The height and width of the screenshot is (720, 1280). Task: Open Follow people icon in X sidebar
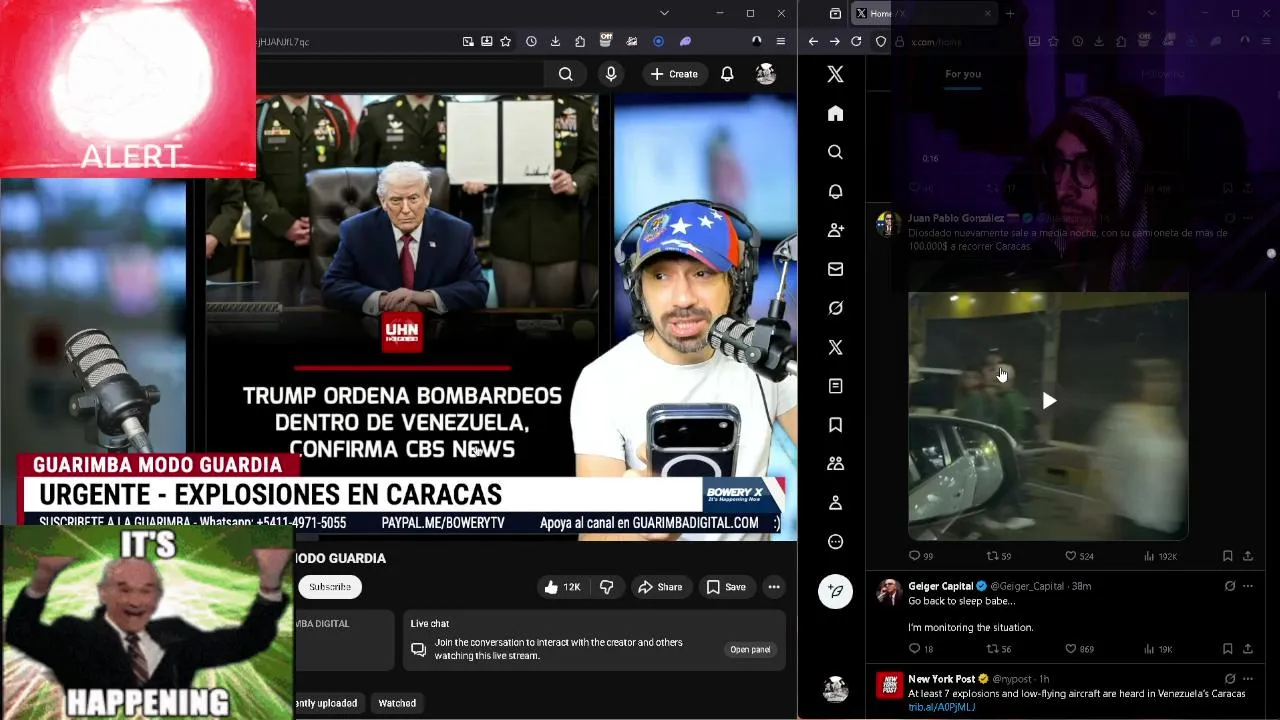point(835,230)
